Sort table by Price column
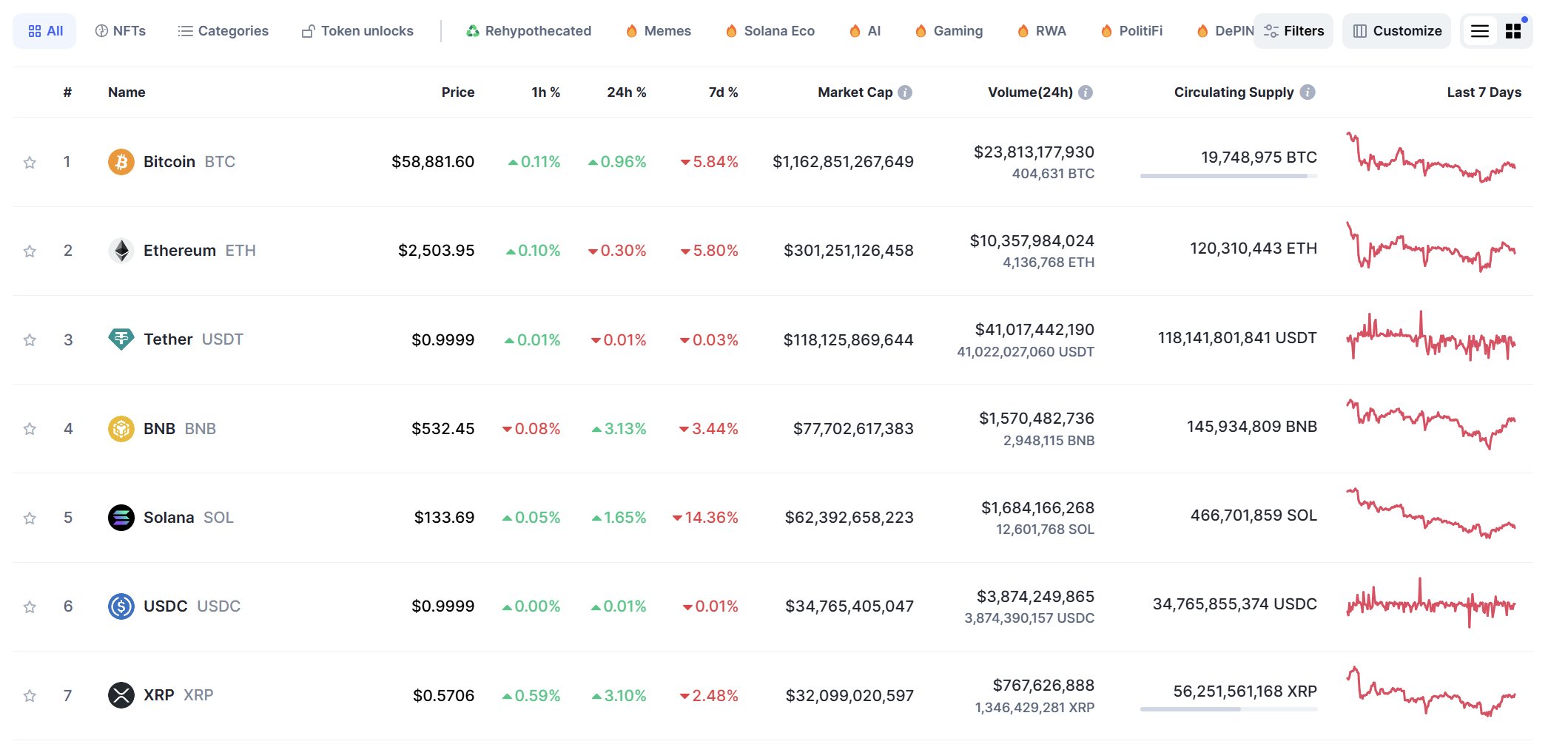Viewport: 1568px width, 744px height. click(x=458, y=92)
